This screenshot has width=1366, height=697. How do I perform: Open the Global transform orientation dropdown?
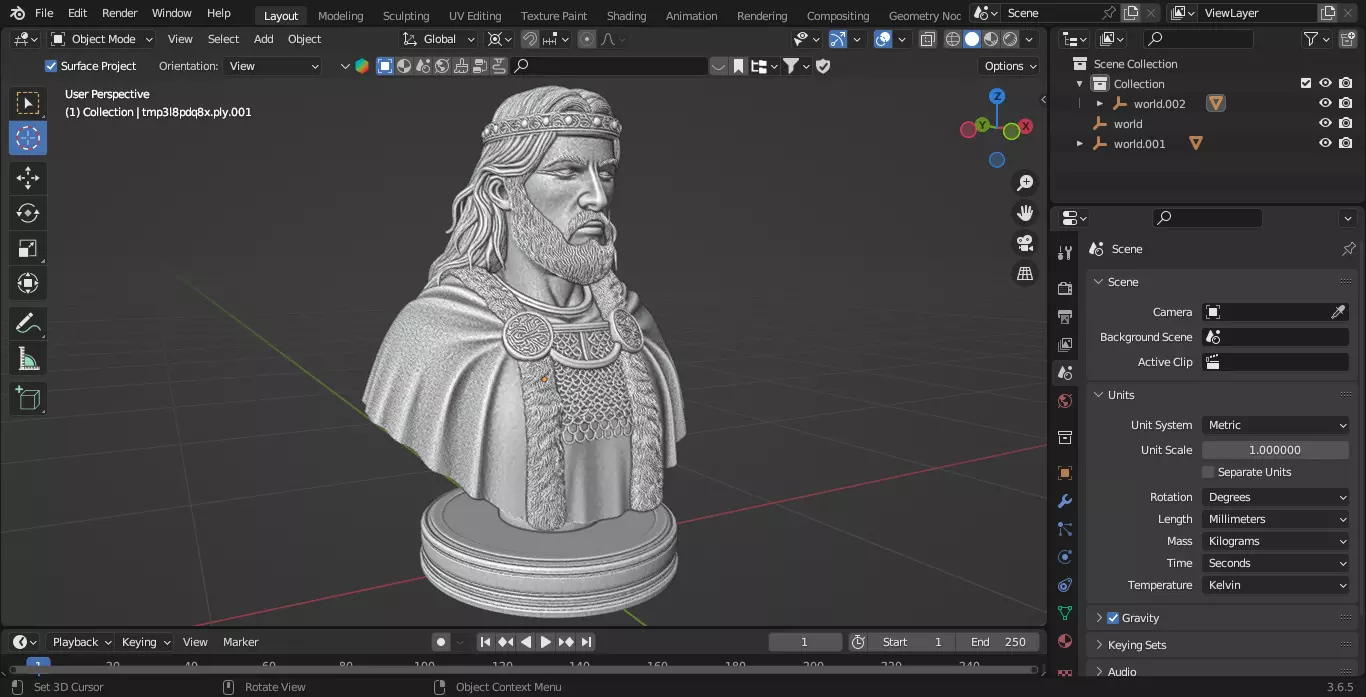pyautogui.click(x=440, y=39)
